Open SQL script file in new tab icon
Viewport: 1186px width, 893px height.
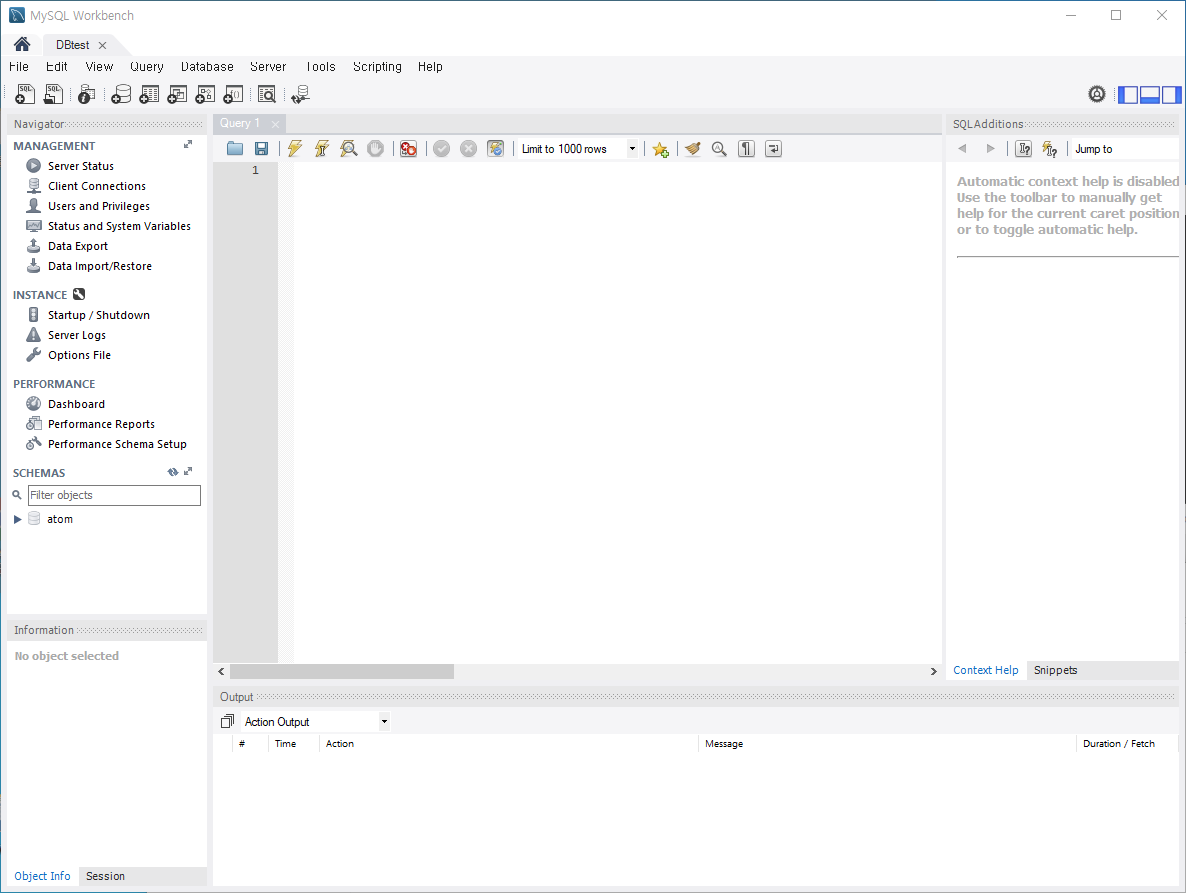coord(53,94)
